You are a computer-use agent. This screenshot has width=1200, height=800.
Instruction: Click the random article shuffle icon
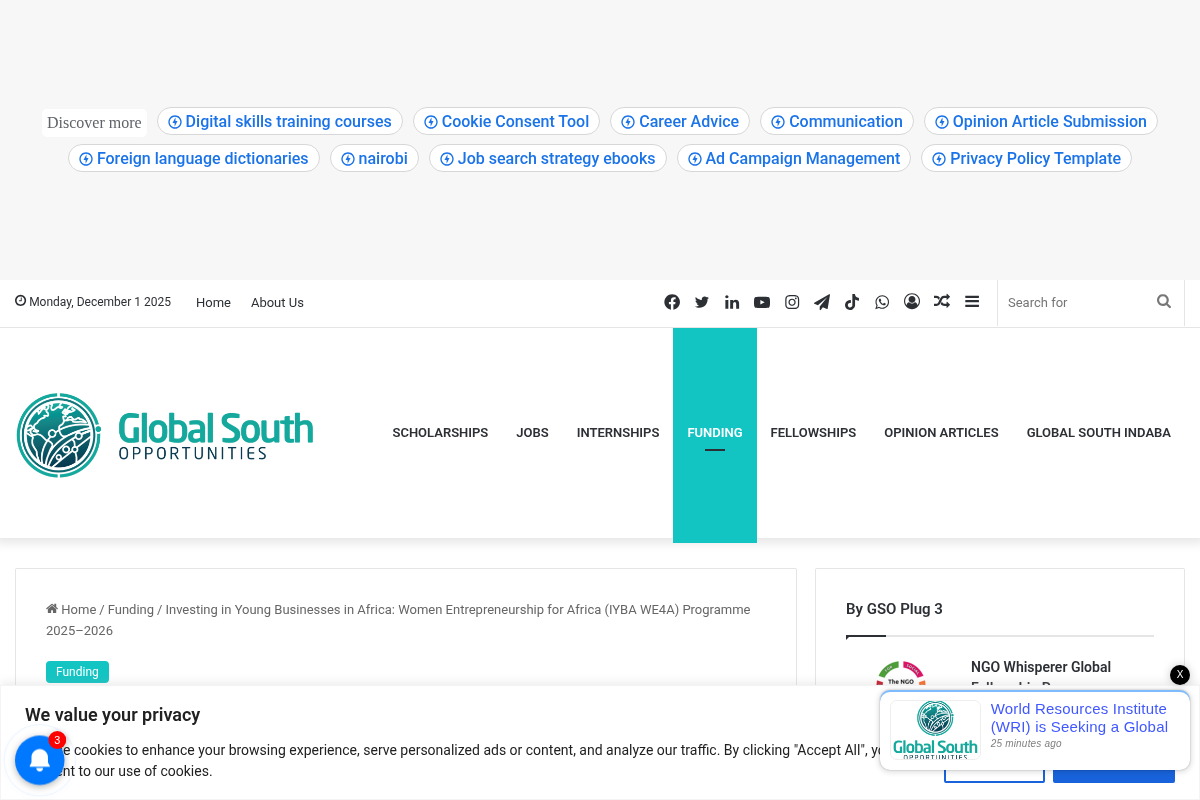click(942, 302)
